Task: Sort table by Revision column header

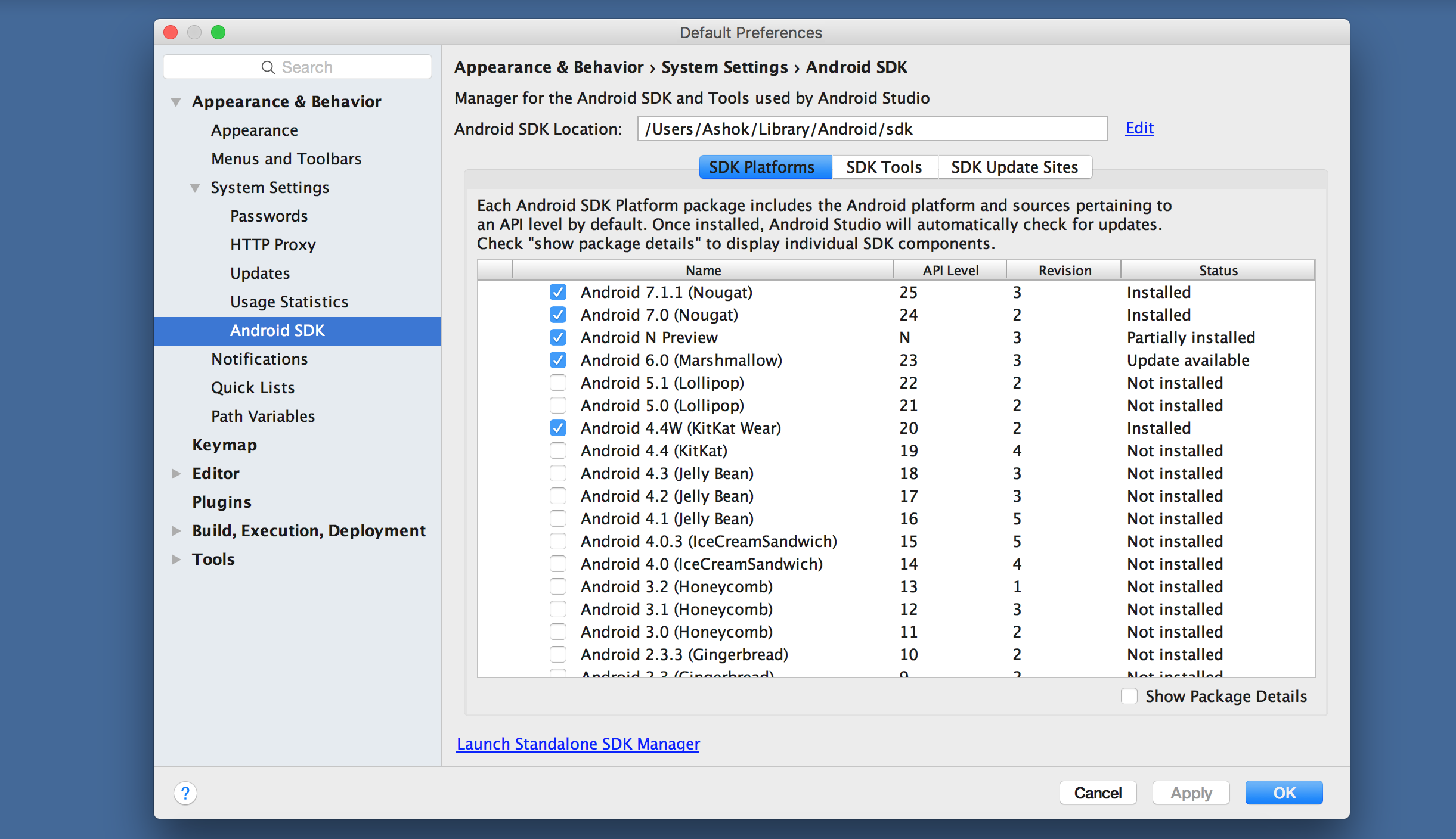Action: [x=1064, y=271]
